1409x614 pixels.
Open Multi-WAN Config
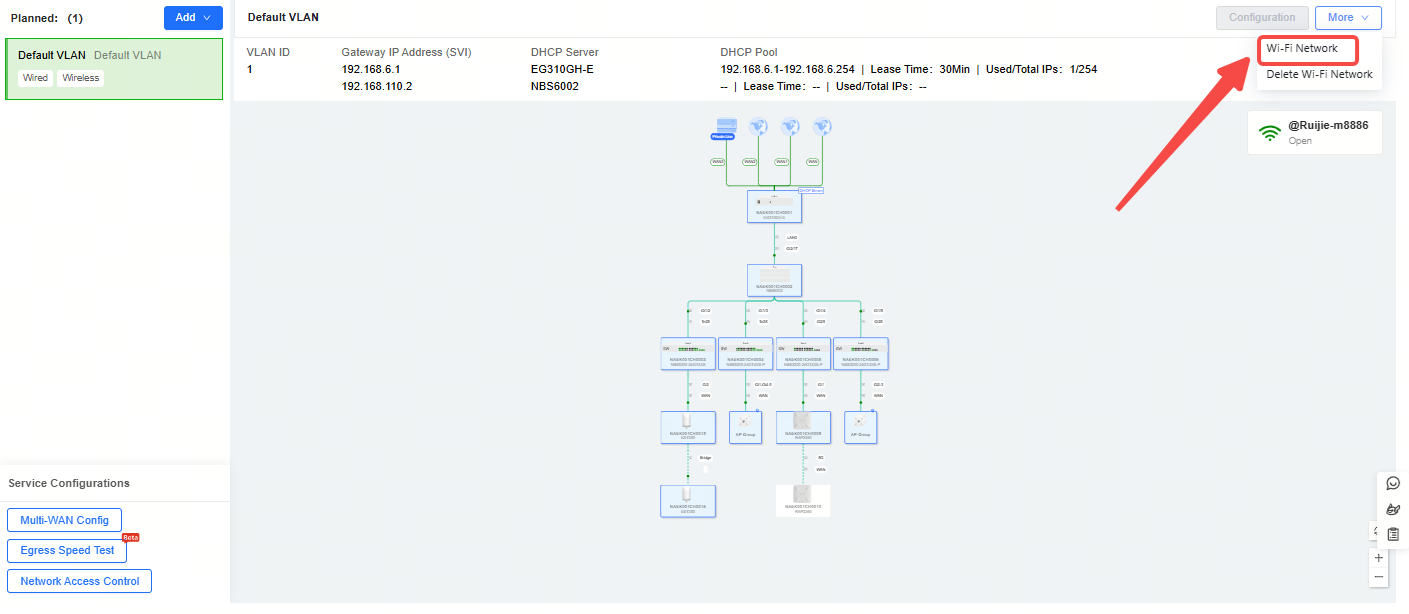click(x=64, y=521)
